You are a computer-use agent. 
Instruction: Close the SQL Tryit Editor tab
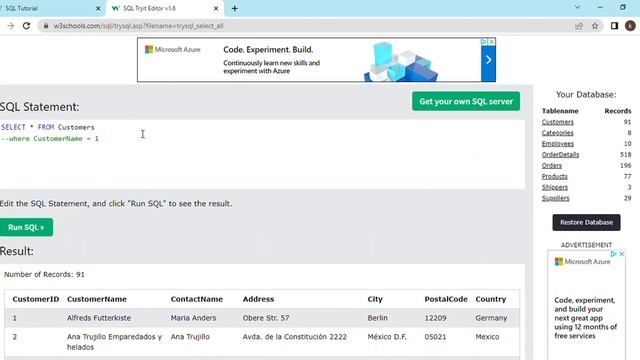[x=216, y=8]
